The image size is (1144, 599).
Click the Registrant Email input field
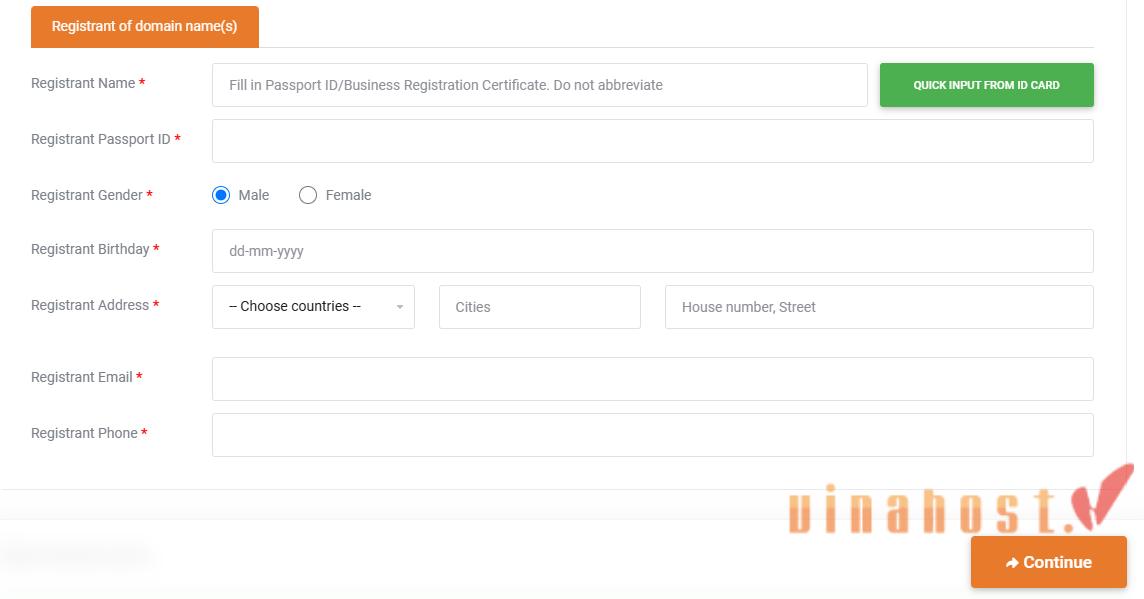pos(652,379)
